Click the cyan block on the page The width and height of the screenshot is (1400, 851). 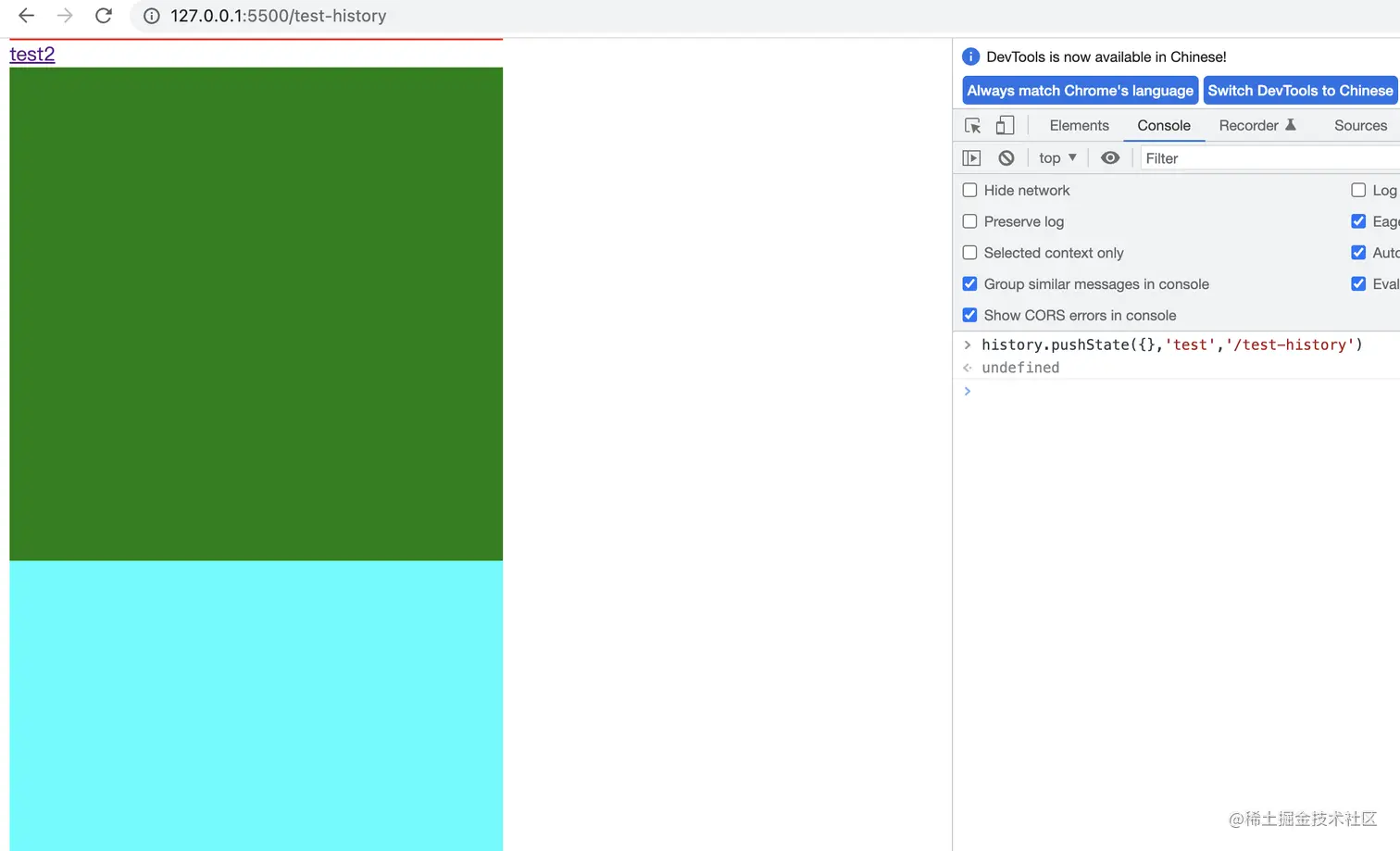coord(256,706)
